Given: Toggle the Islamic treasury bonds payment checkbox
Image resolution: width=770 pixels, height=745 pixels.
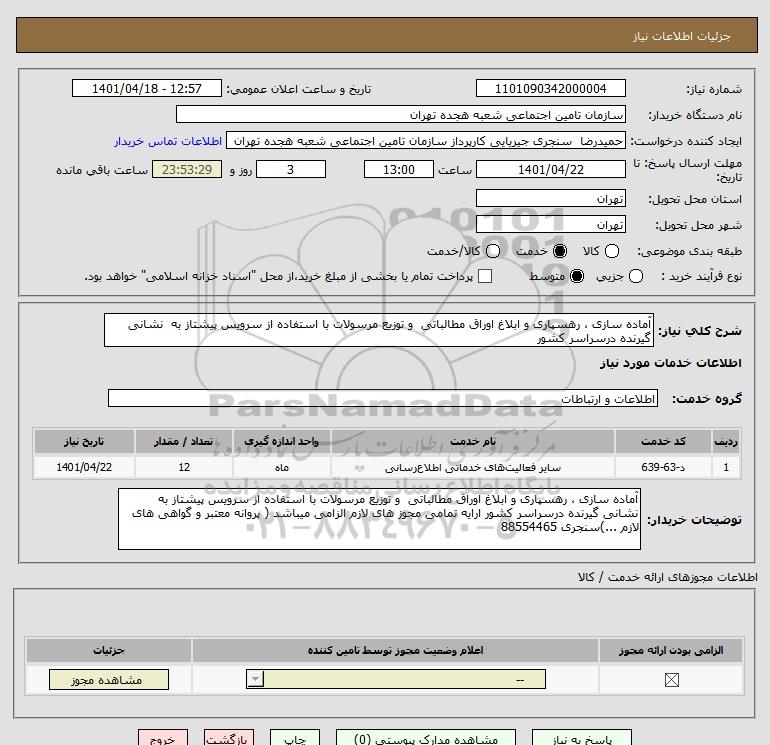Looking at the screenshot, I should tap(485, 276).
